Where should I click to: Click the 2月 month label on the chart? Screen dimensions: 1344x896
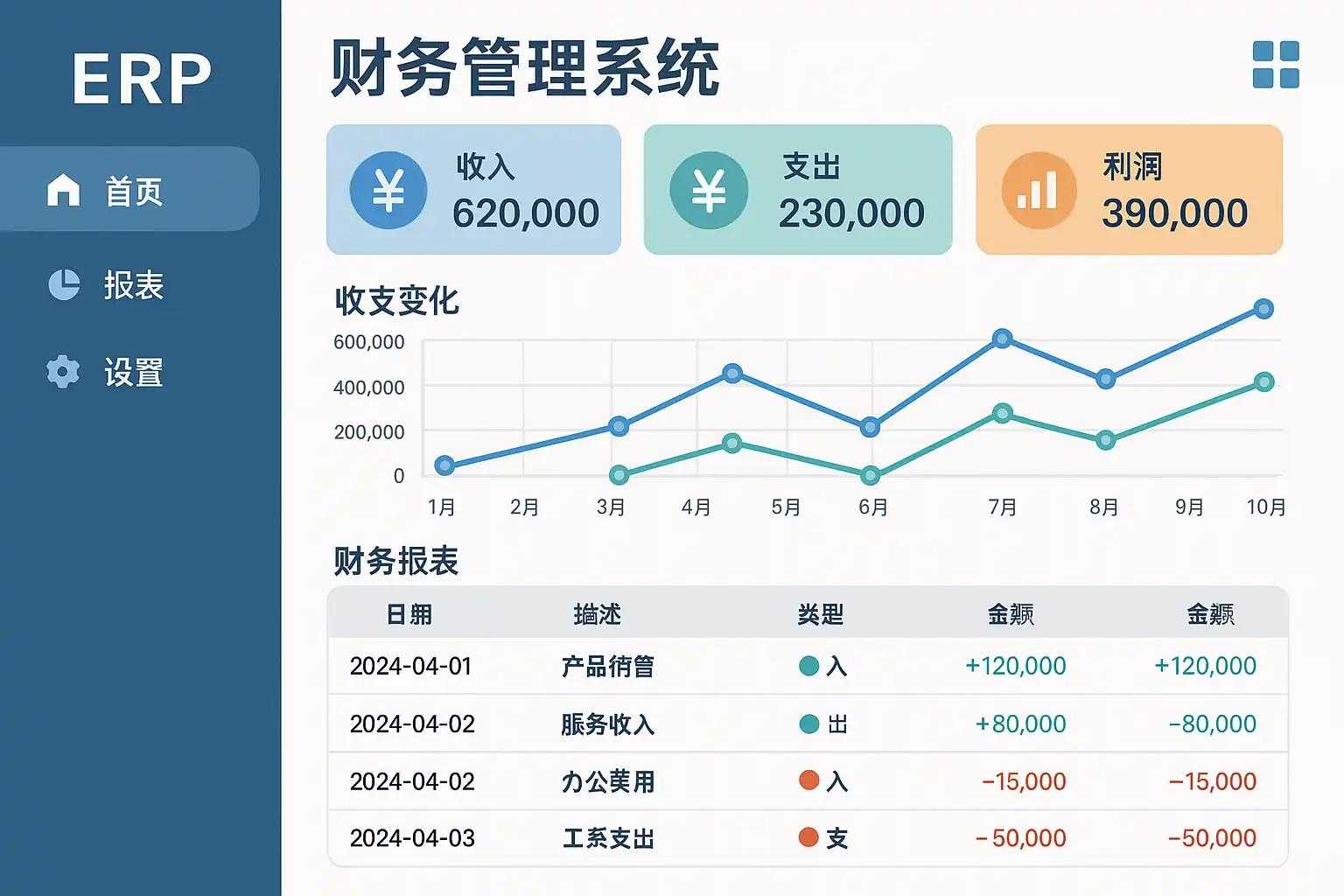(525, 507)
